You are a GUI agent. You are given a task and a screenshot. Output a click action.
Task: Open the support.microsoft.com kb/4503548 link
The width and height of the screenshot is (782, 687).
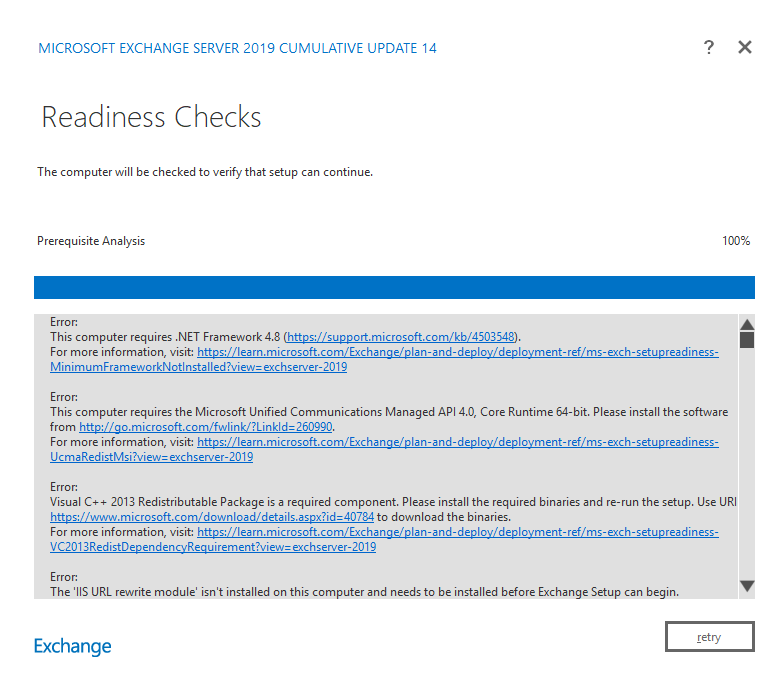[x=402, y=337]
